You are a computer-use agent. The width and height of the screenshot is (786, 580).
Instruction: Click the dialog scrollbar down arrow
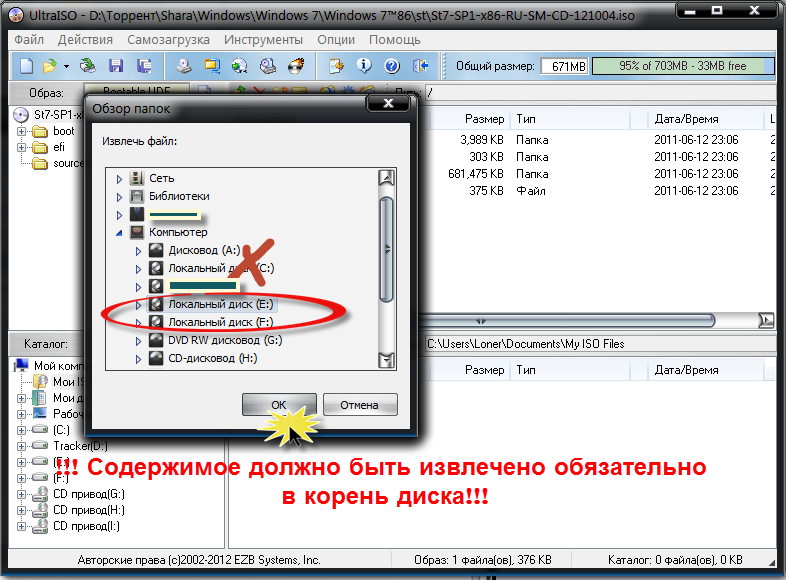386,359
